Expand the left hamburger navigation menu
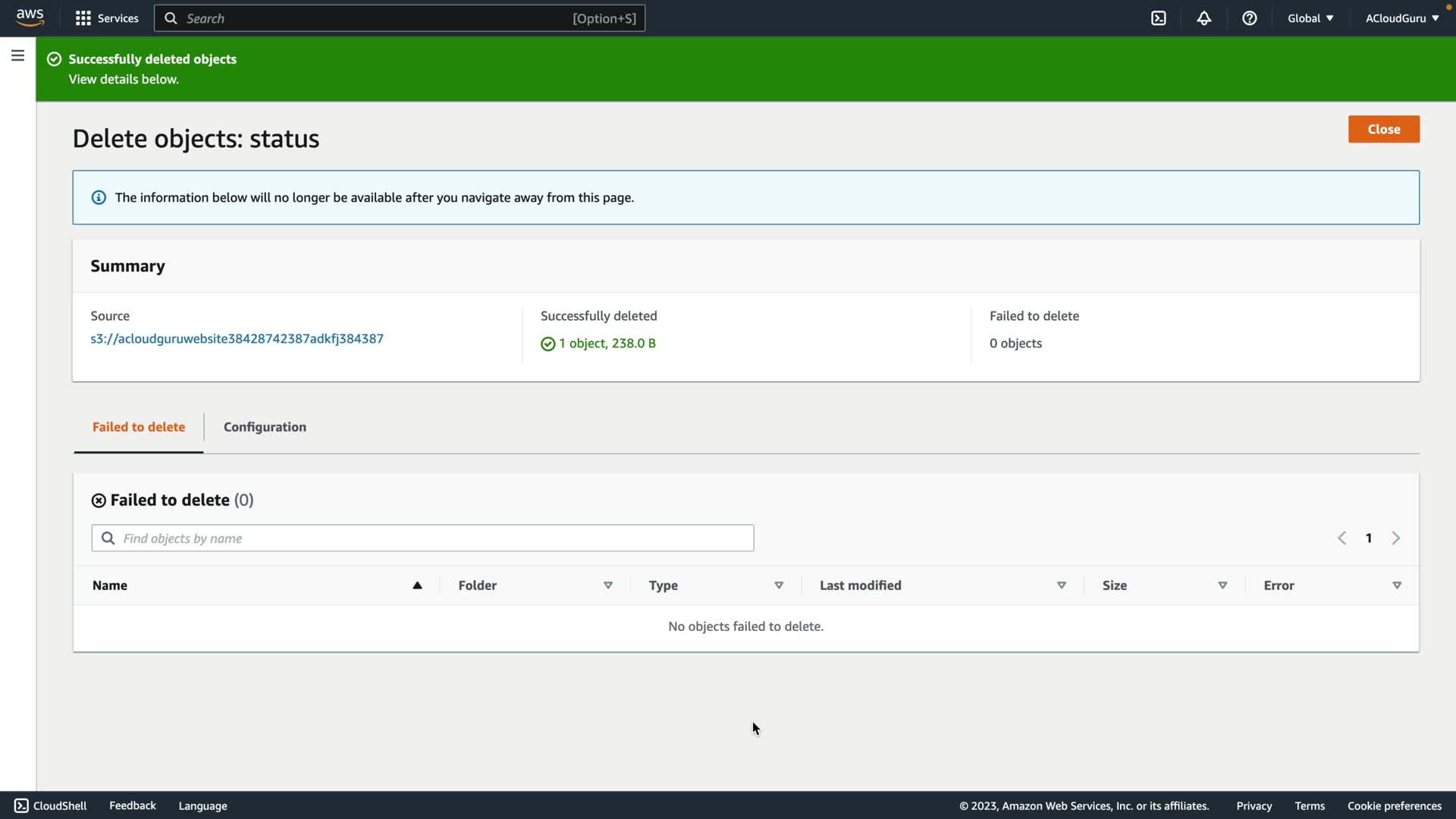Viewport: 1456px width, 819px height. pyautogui.click(x=17, y=55)
